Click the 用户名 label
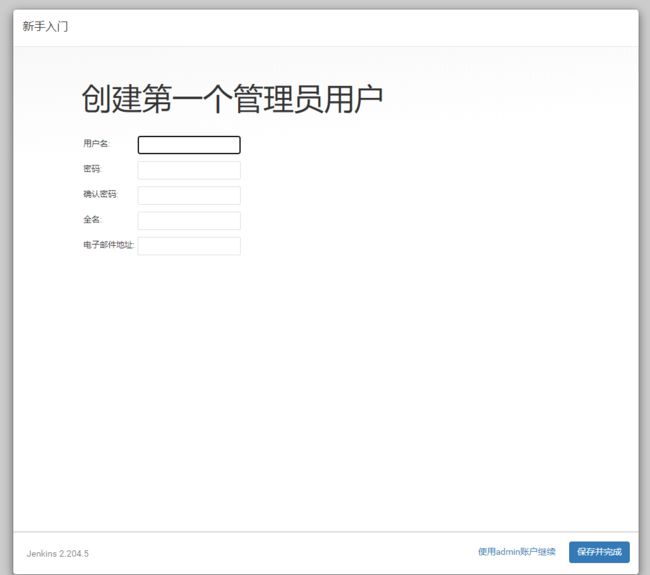 click(96, 143)
